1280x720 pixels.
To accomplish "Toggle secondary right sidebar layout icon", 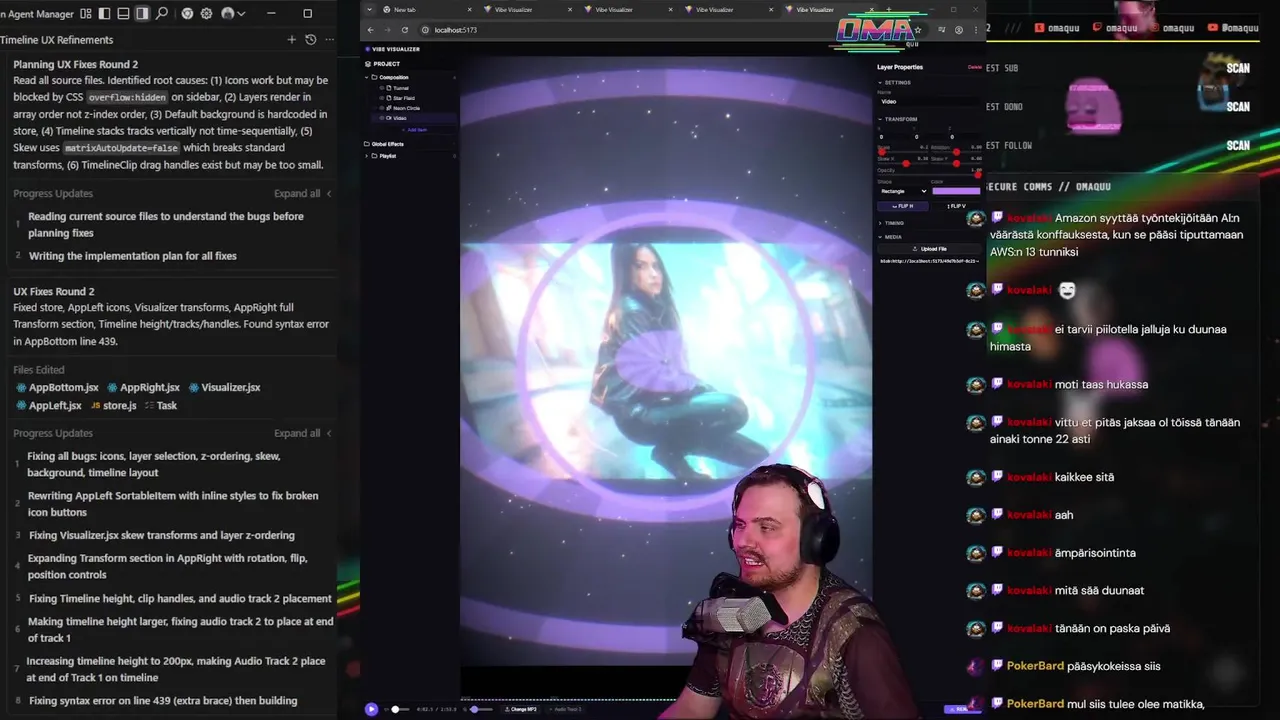I will [142, 14].
